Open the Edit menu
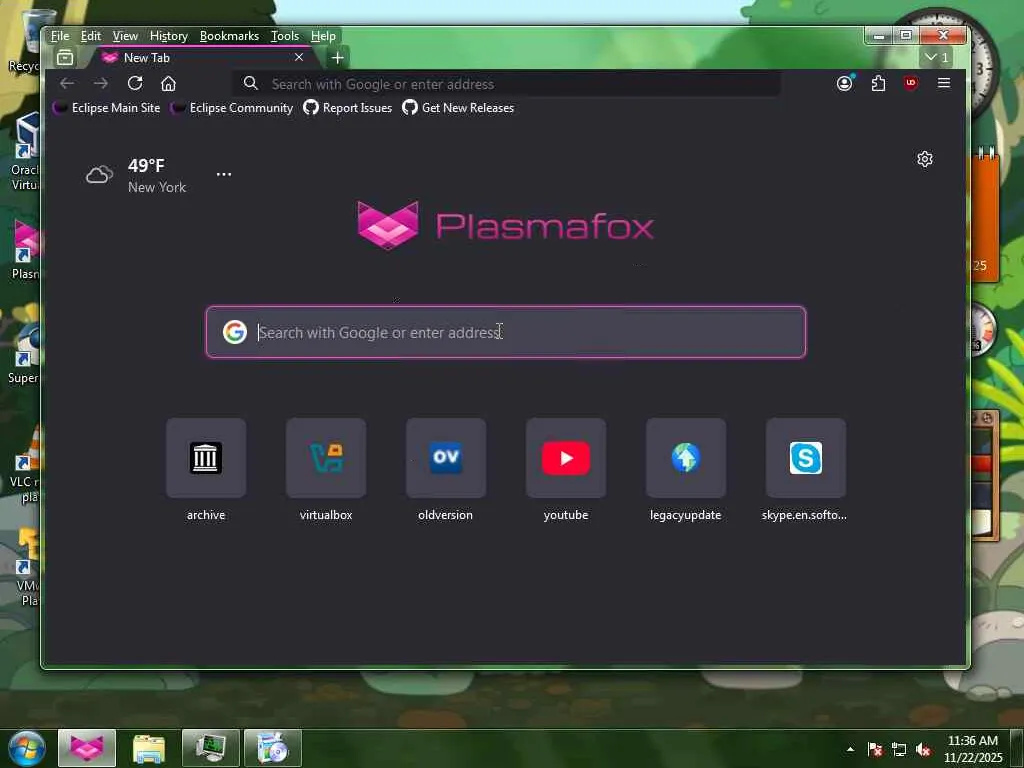Viewport: 1024px width, 768px height. pyautogui.click(x=90, y=36)
